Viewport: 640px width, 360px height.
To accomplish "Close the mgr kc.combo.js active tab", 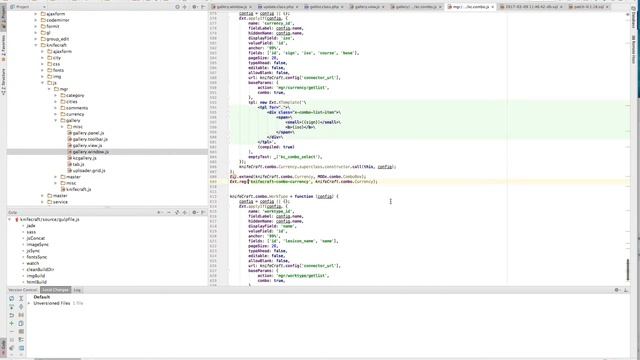I will (493, 7).
